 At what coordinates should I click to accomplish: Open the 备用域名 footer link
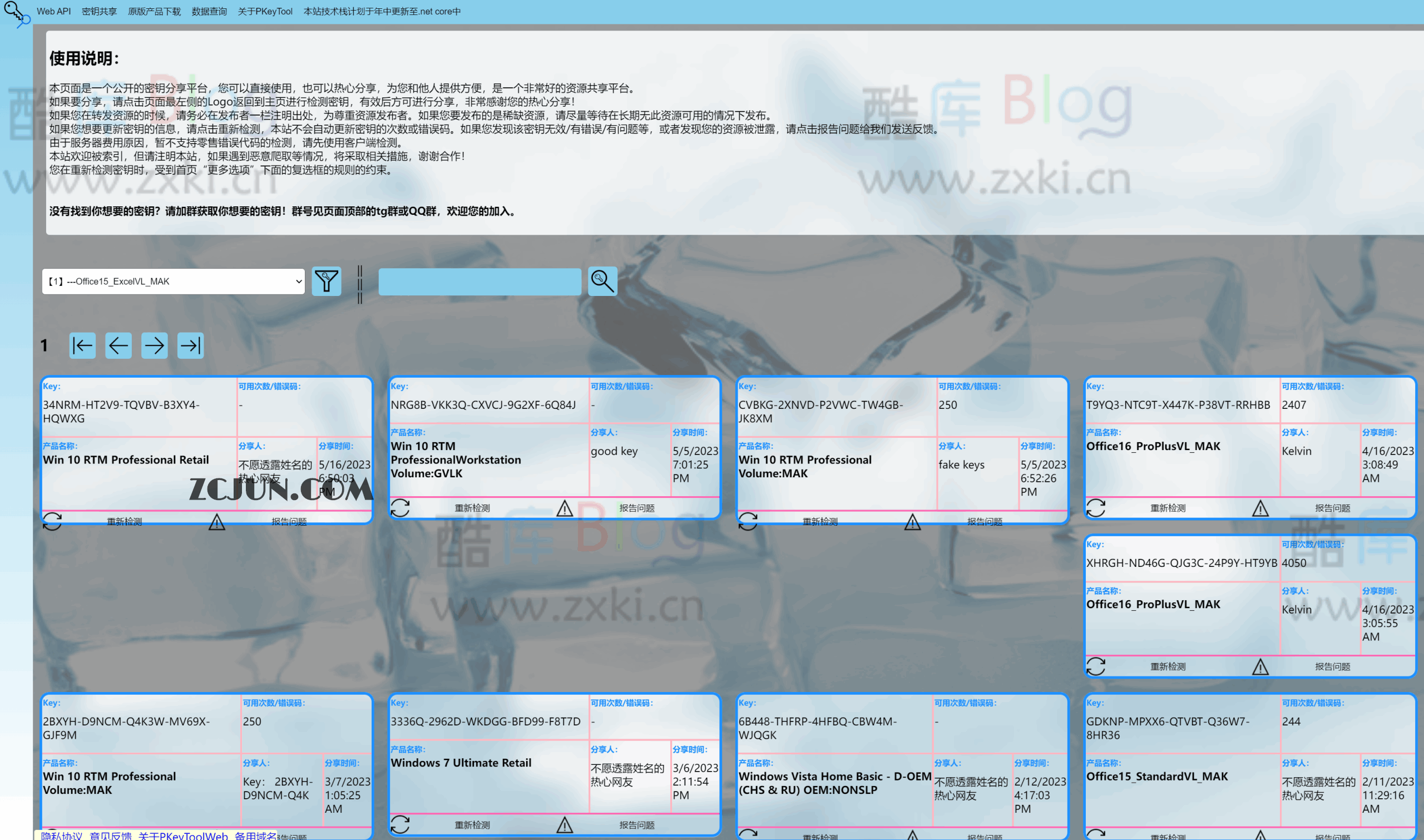[x=256, y=836]
